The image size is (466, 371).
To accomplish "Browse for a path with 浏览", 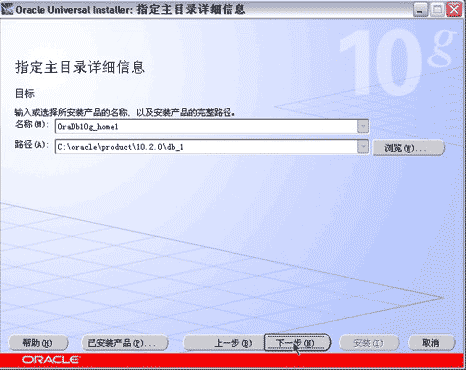I will (x=408, y=148).
